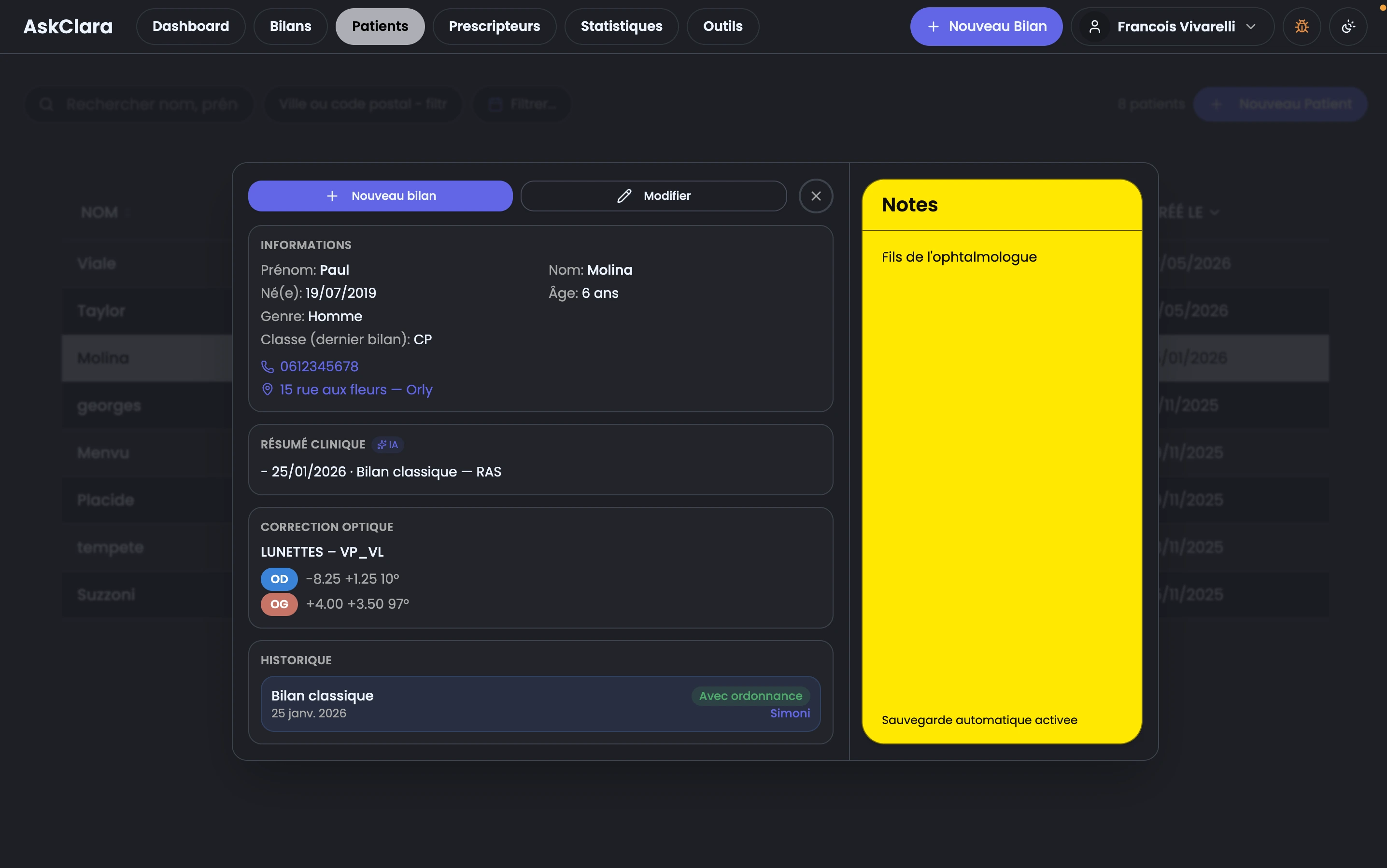
Task: Switch to the Bilans tab
Action: tap(291, 27)
